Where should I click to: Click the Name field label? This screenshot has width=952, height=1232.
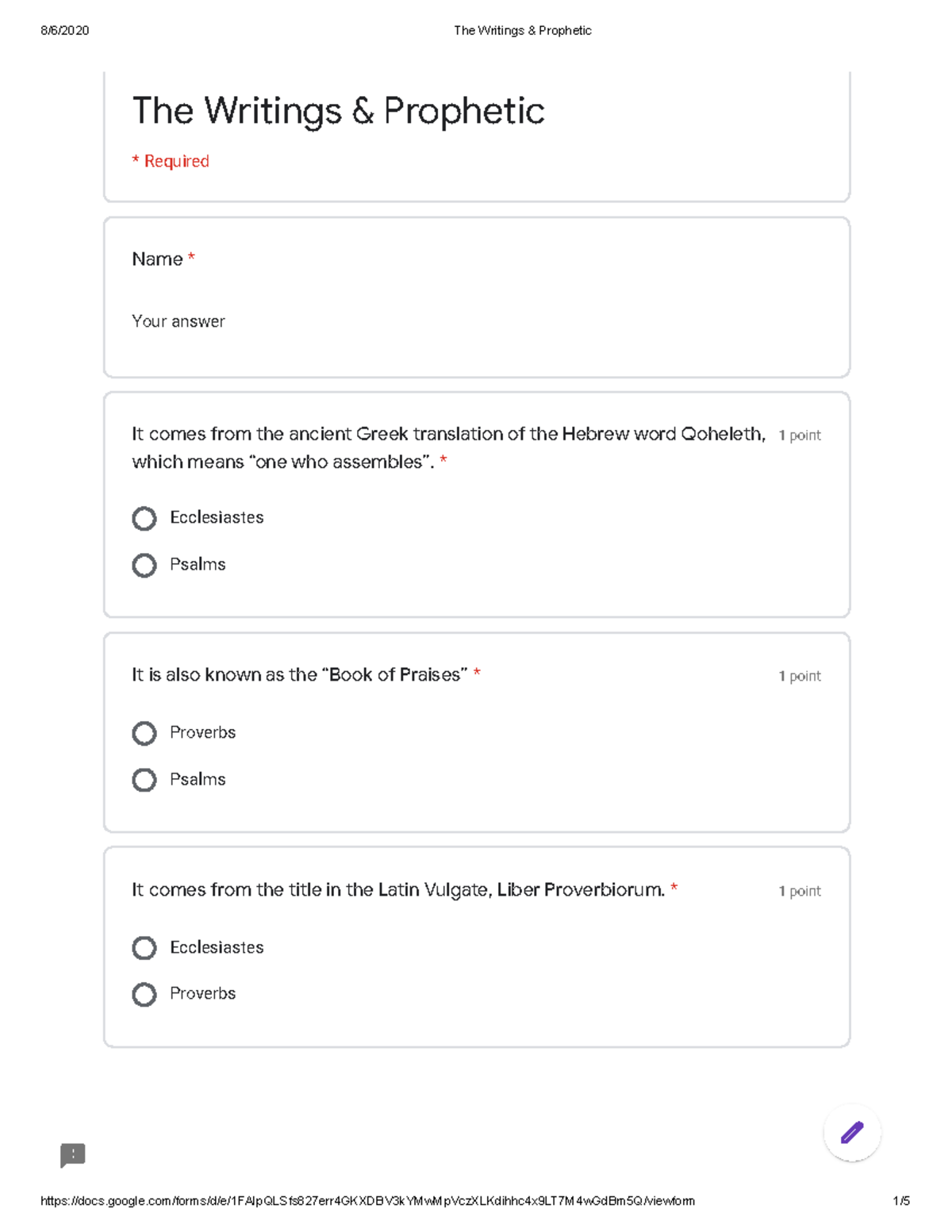(157, 259)
